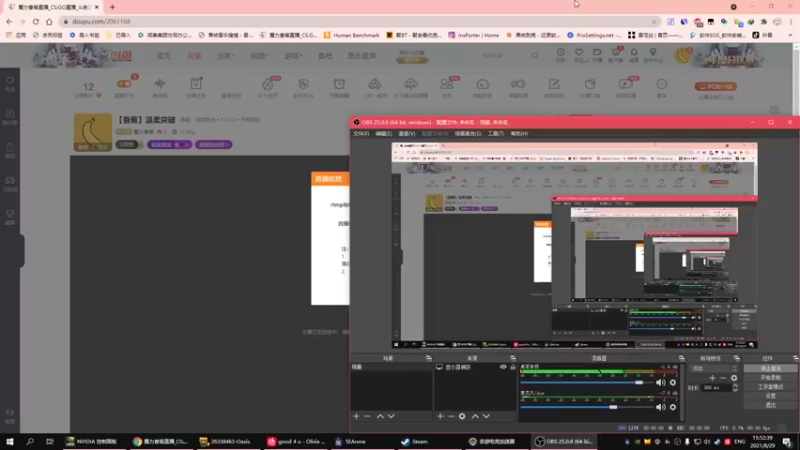
Task: Move scene up with the arrow in OBS
Action: (x=380, y=416)
